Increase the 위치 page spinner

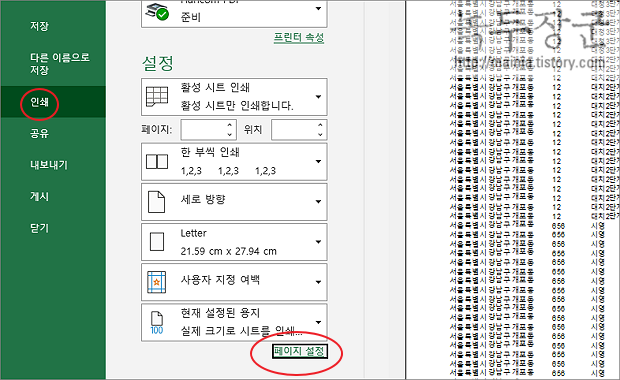(320, 125)
